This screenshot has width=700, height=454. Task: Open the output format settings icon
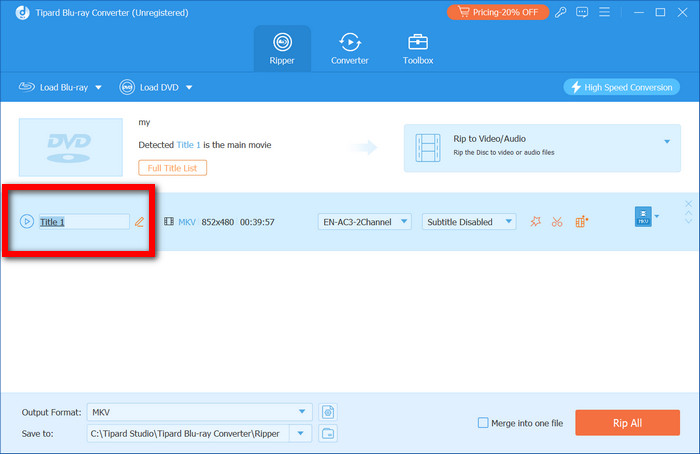(x=327, y=412)
